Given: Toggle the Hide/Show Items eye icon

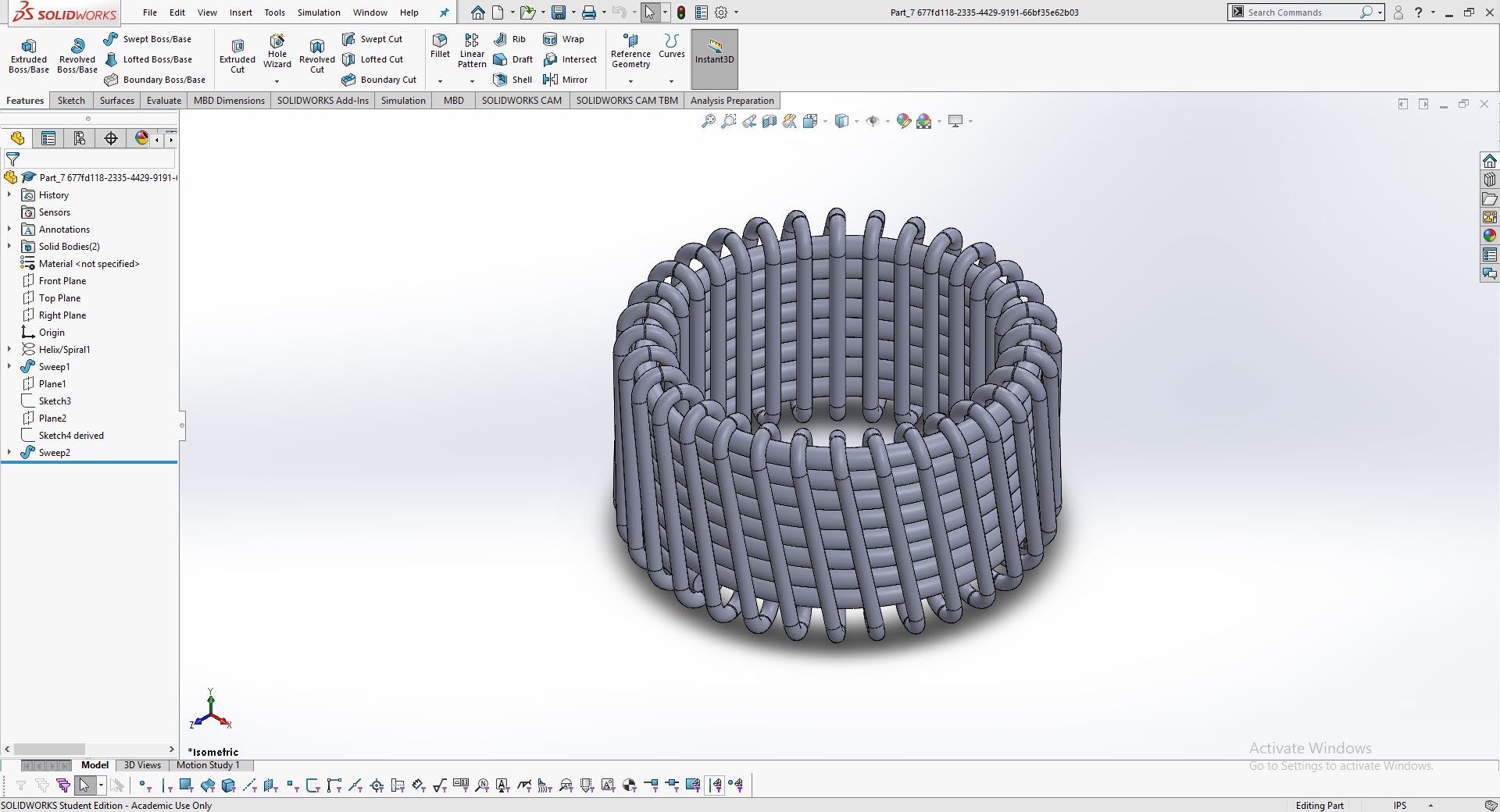Looking at the screenshot, I should 873,121.
